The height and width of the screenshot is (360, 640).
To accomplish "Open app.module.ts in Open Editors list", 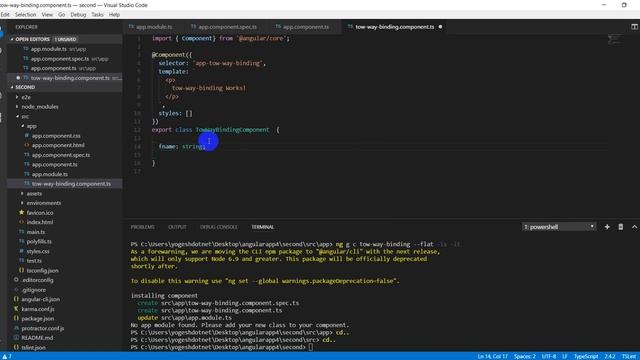I will tap(49, 49).
